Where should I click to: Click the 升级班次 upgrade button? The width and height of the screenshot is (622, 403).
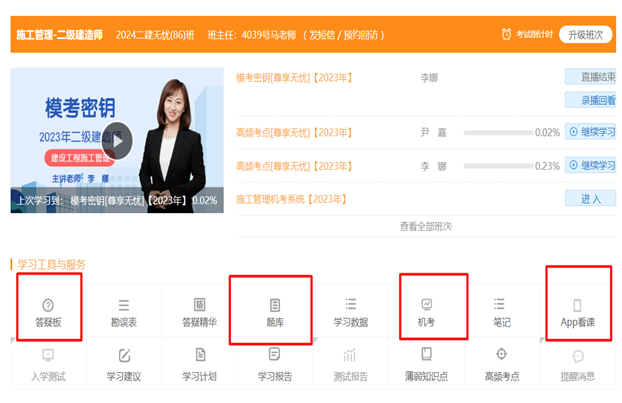coord(586,35)
